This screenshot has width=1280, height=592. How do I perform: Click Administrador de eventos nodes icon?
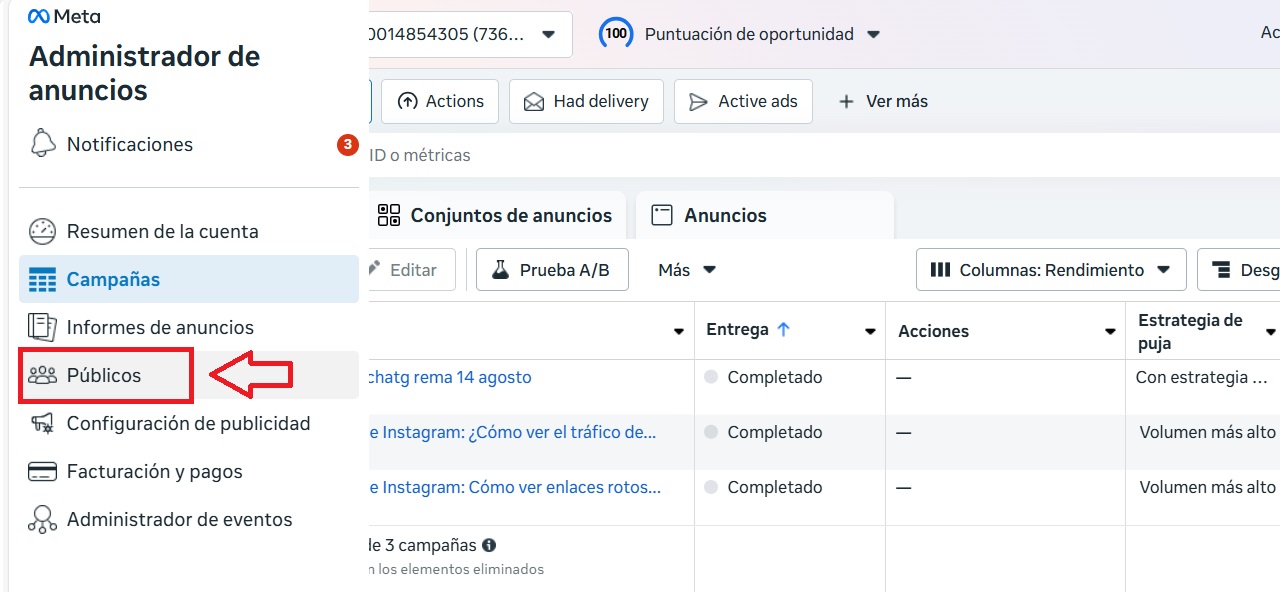[42, 520]
